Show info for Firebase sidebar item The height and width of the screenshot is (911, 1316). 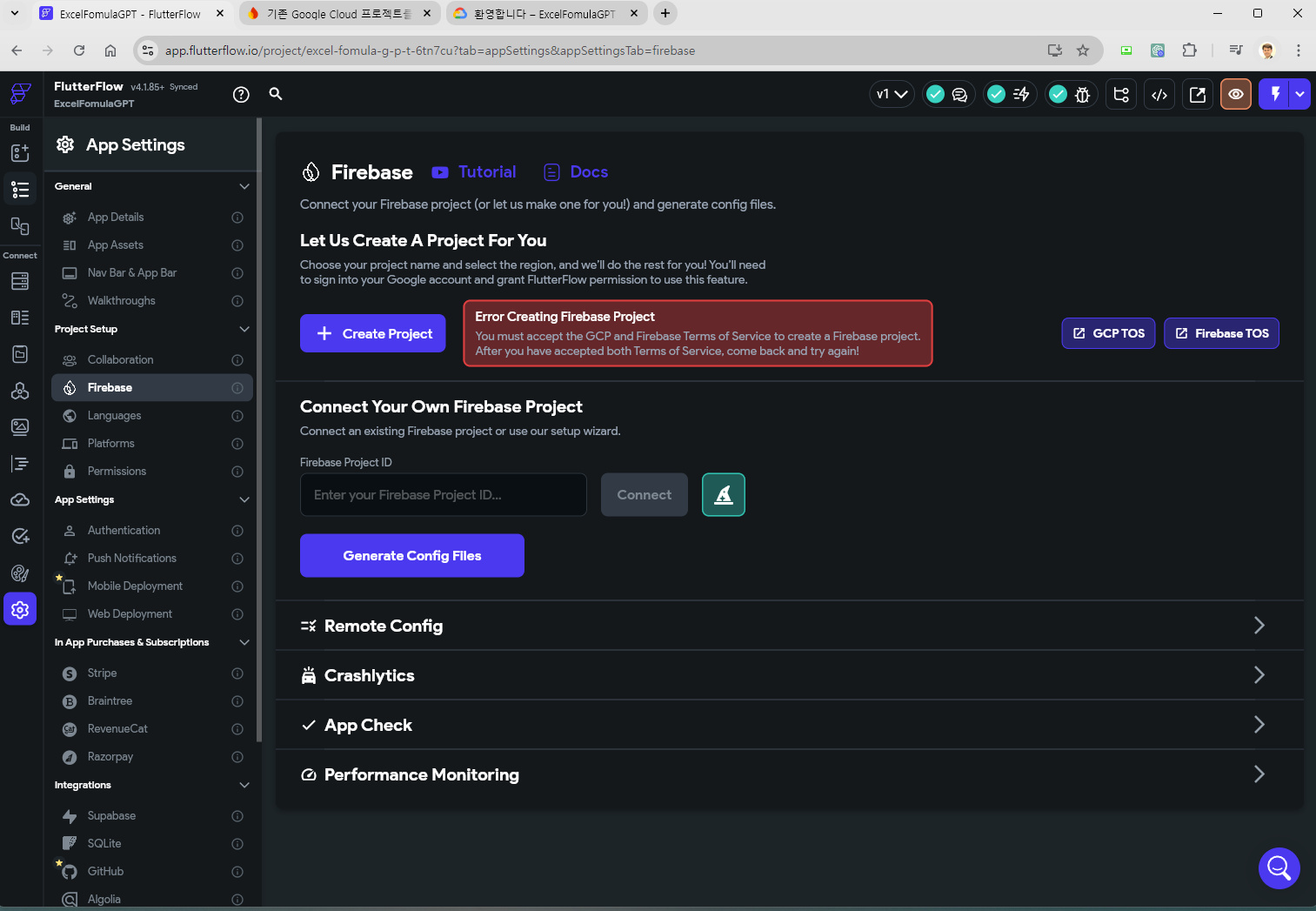click(237, 388)
